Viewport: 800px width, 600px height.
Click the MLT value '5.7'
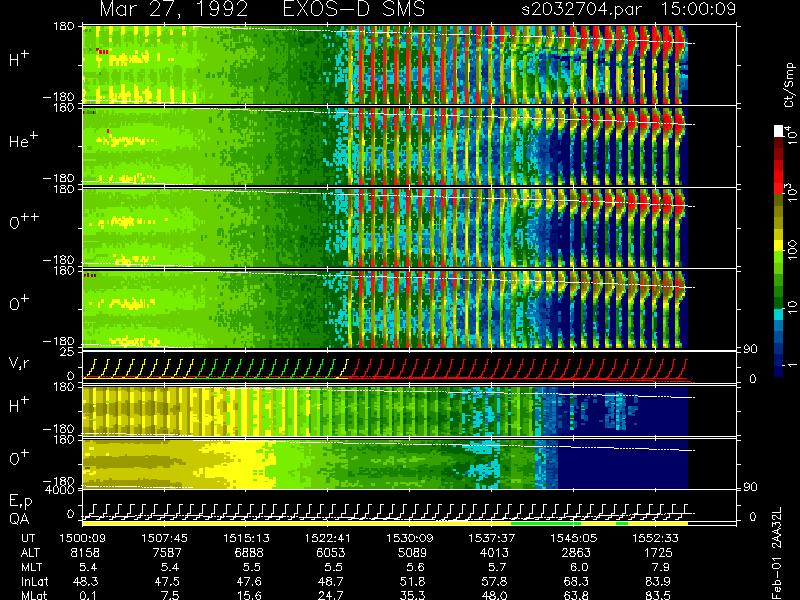click(x=497, y=567)
